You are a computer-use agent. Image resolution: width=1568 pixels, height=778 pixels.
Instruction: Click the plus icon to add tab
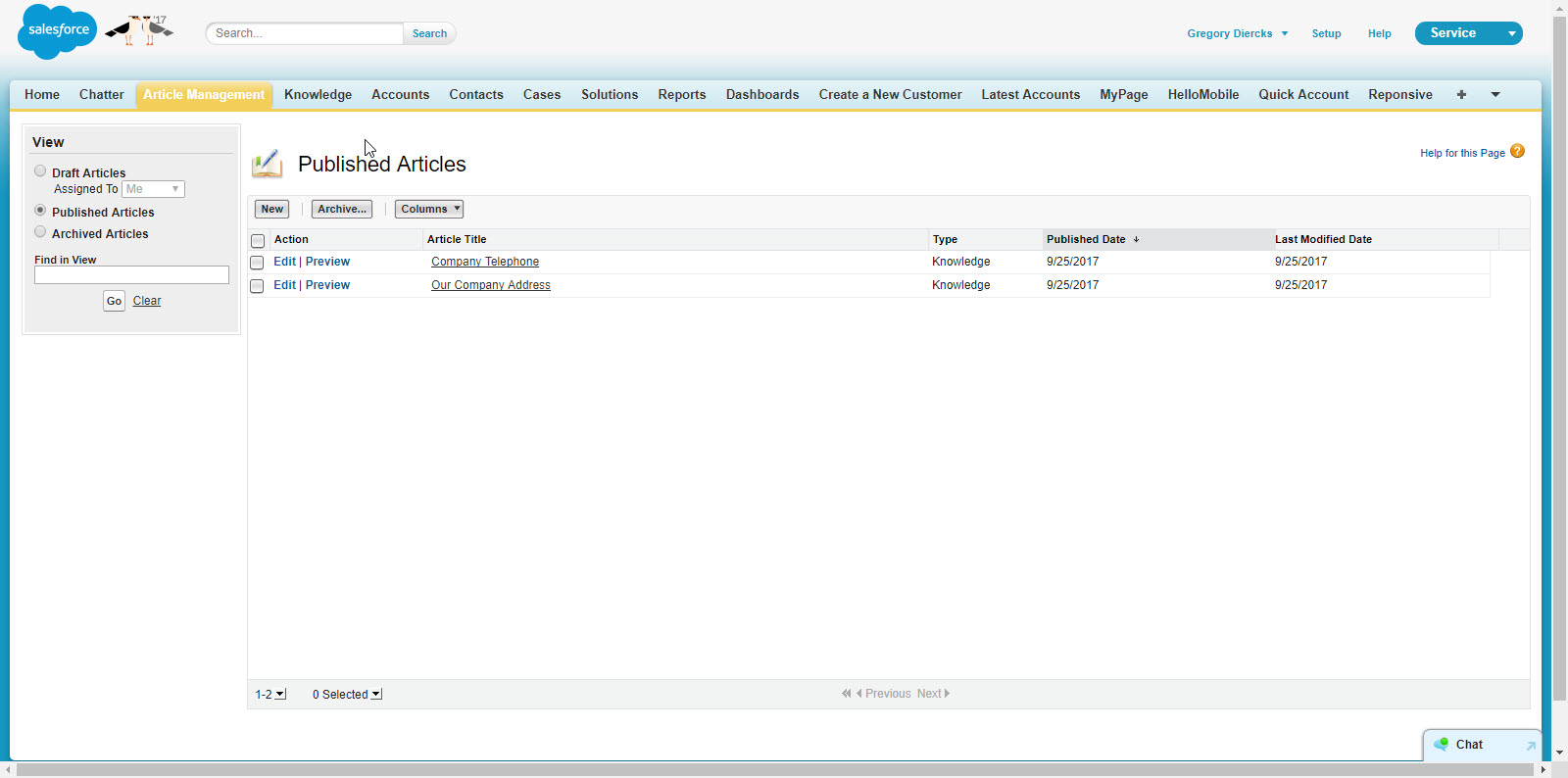coord(1461,95)
